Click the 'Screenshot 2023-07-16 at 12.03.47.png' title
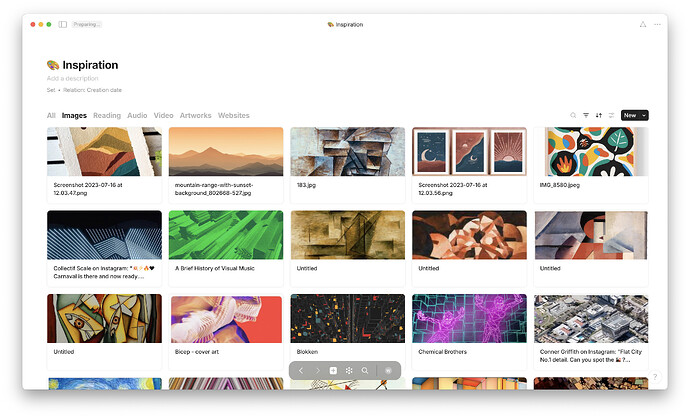Image resolution: width=690 pixels, height=419 pixels. click(88, 189)
